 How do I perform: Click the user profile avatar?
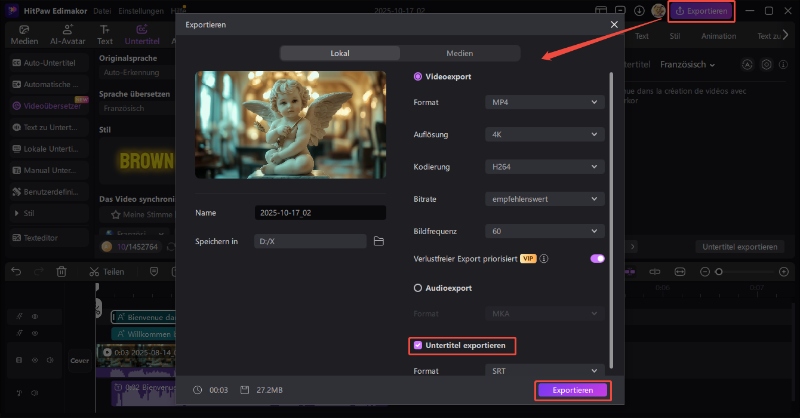pyautogui.click(x=658, y=11)
